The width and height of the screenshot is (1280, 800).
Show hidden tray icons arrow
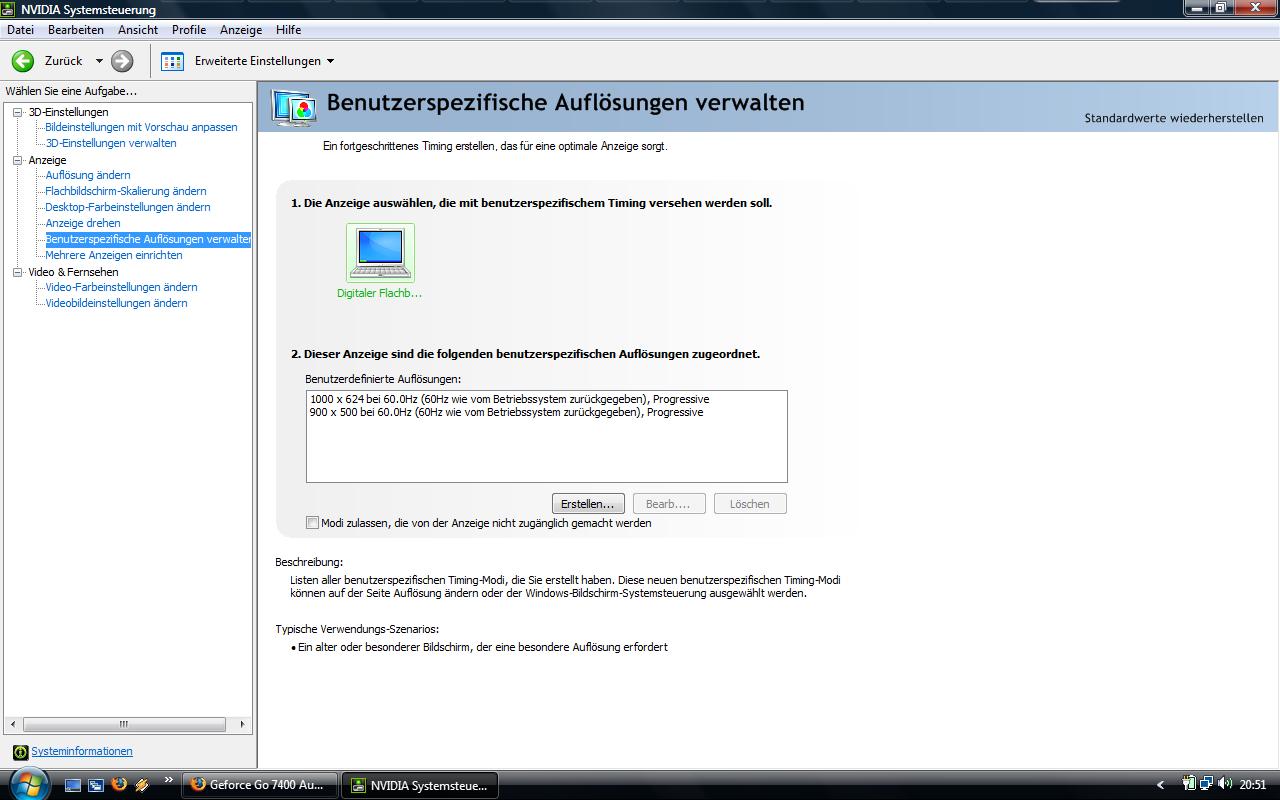1160,785
